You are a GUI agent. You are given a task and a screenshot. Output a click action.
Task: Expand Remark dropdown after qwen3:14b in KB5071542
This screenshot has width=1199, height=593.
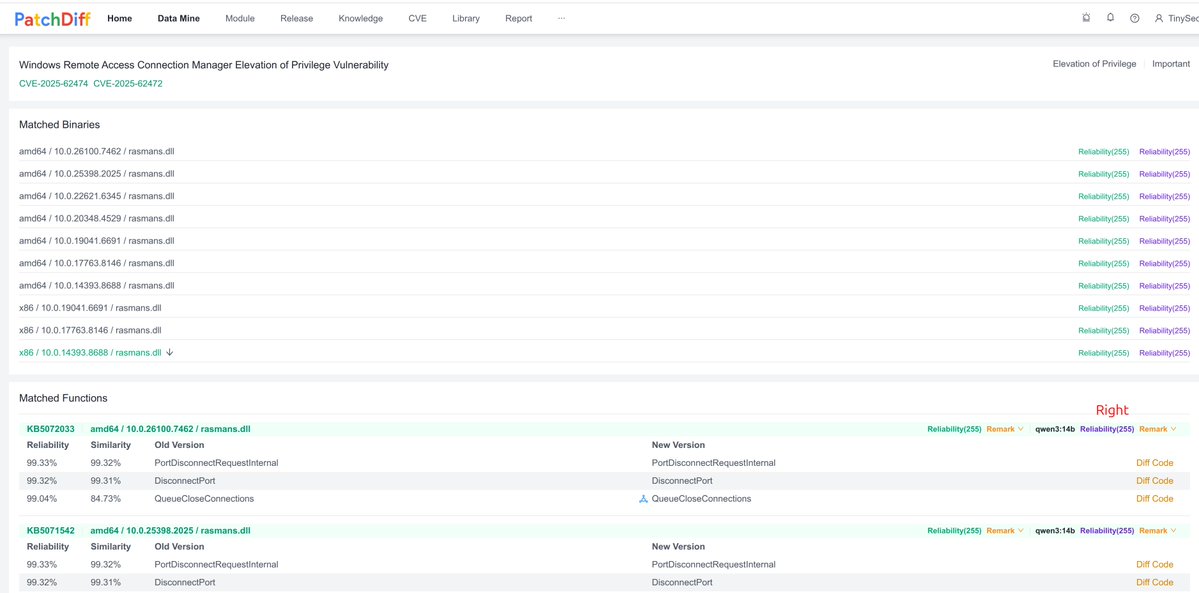1158,531
